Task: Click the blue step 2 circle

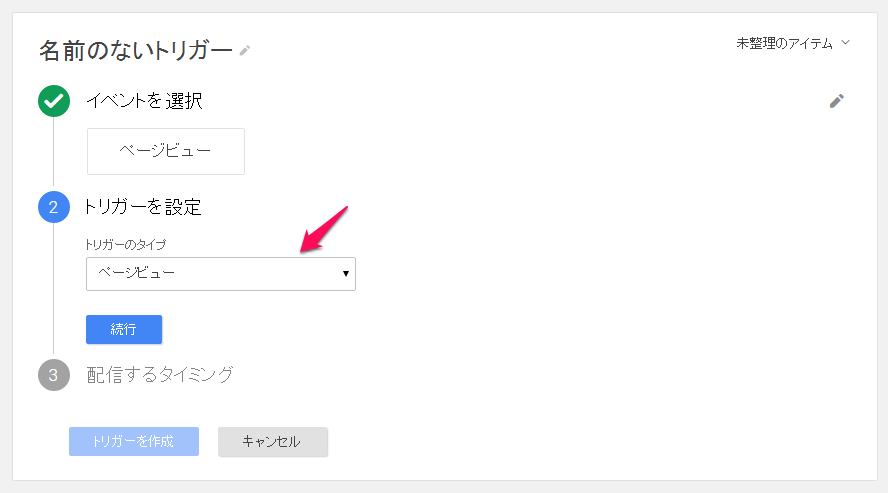Action: [54, 208]
